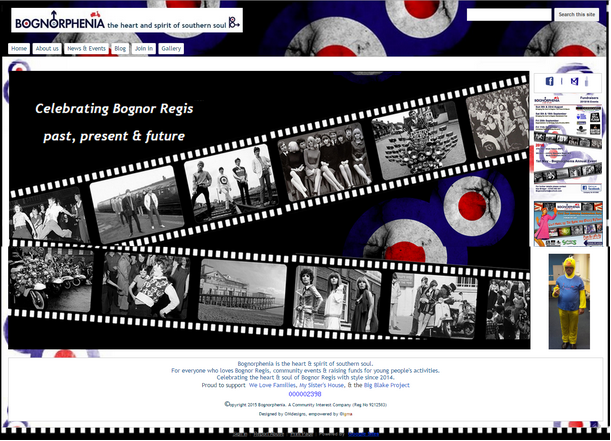Click the Bognorphenia logo banner

127,20
